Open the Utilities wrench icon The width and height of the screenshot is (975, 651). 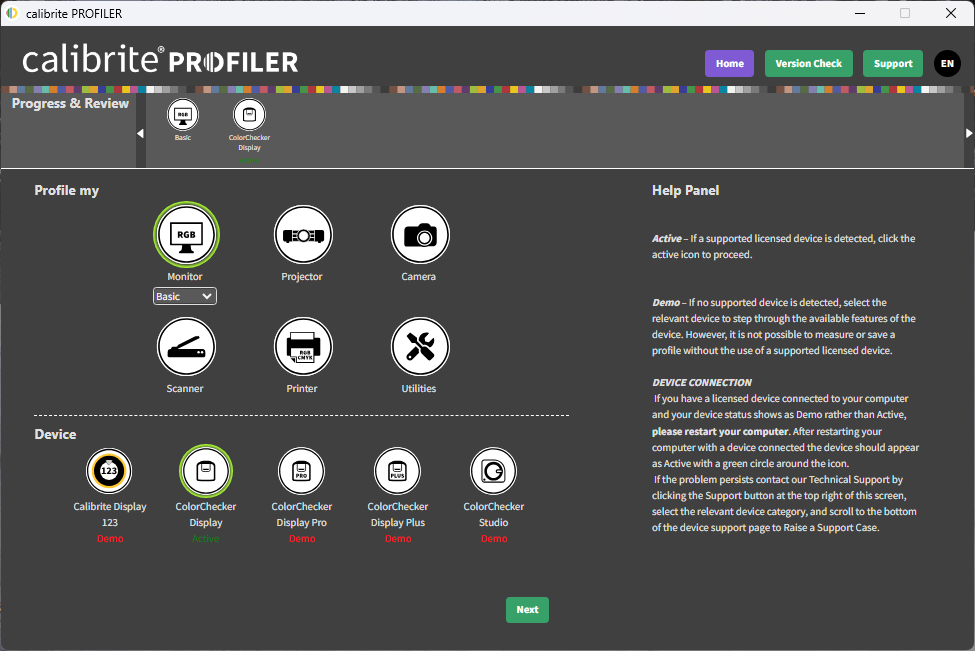coord(420,347)
